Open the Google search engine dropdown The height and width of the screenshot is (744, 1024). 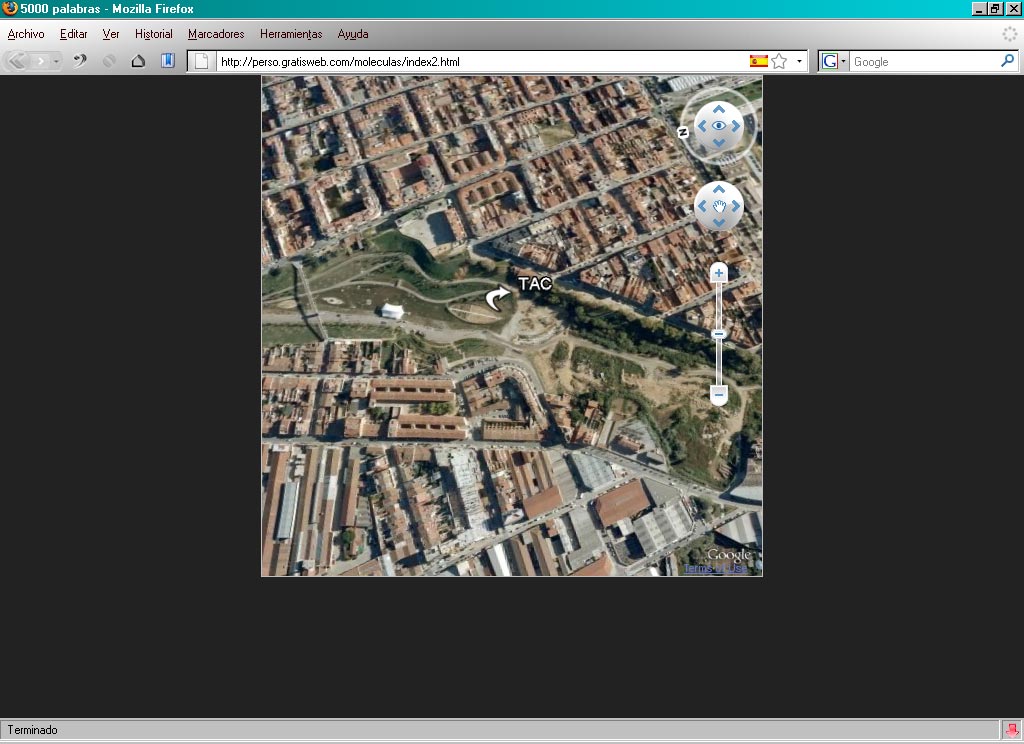point(833,61)
